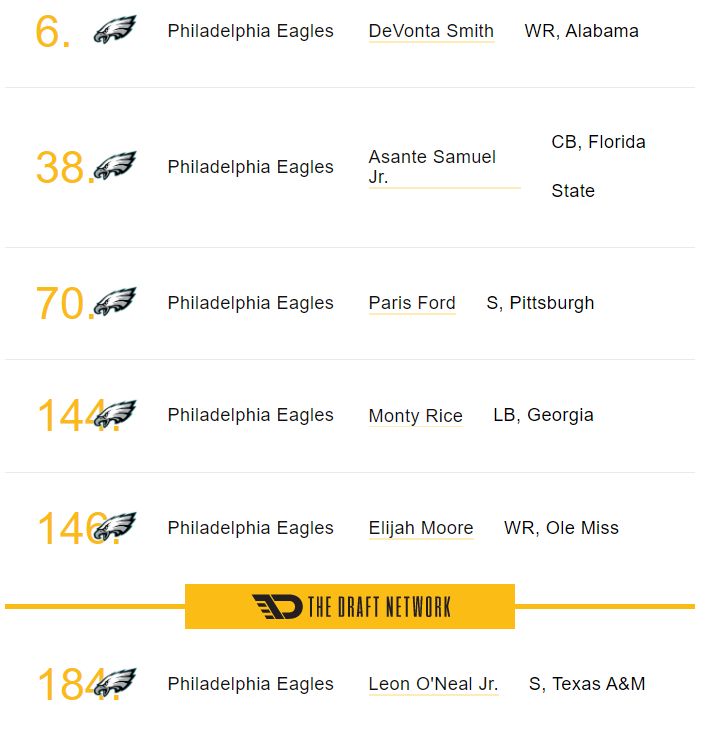Click S, Texas A&M position text

tap(587, 684)
